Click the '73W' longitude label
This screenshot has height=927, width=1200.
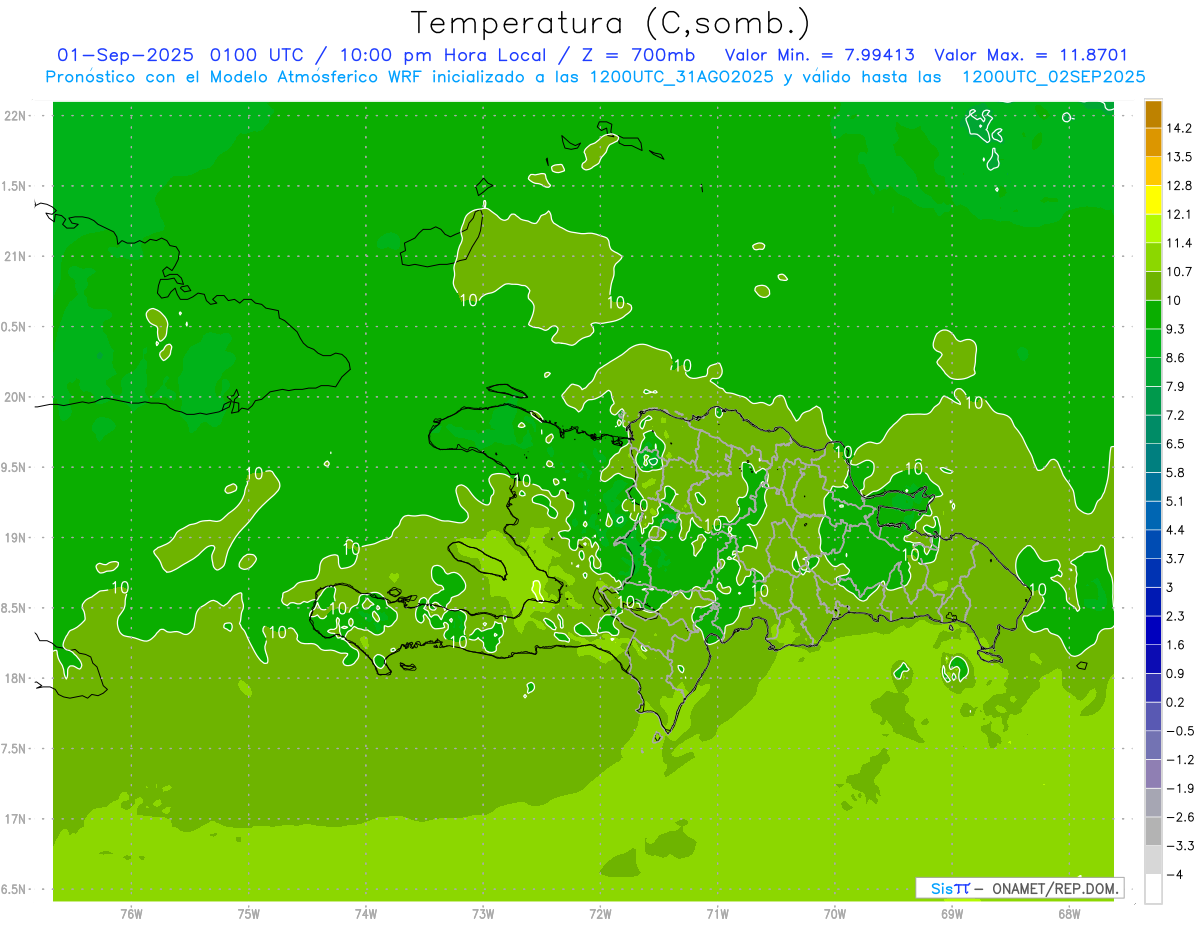coord(483,914)
